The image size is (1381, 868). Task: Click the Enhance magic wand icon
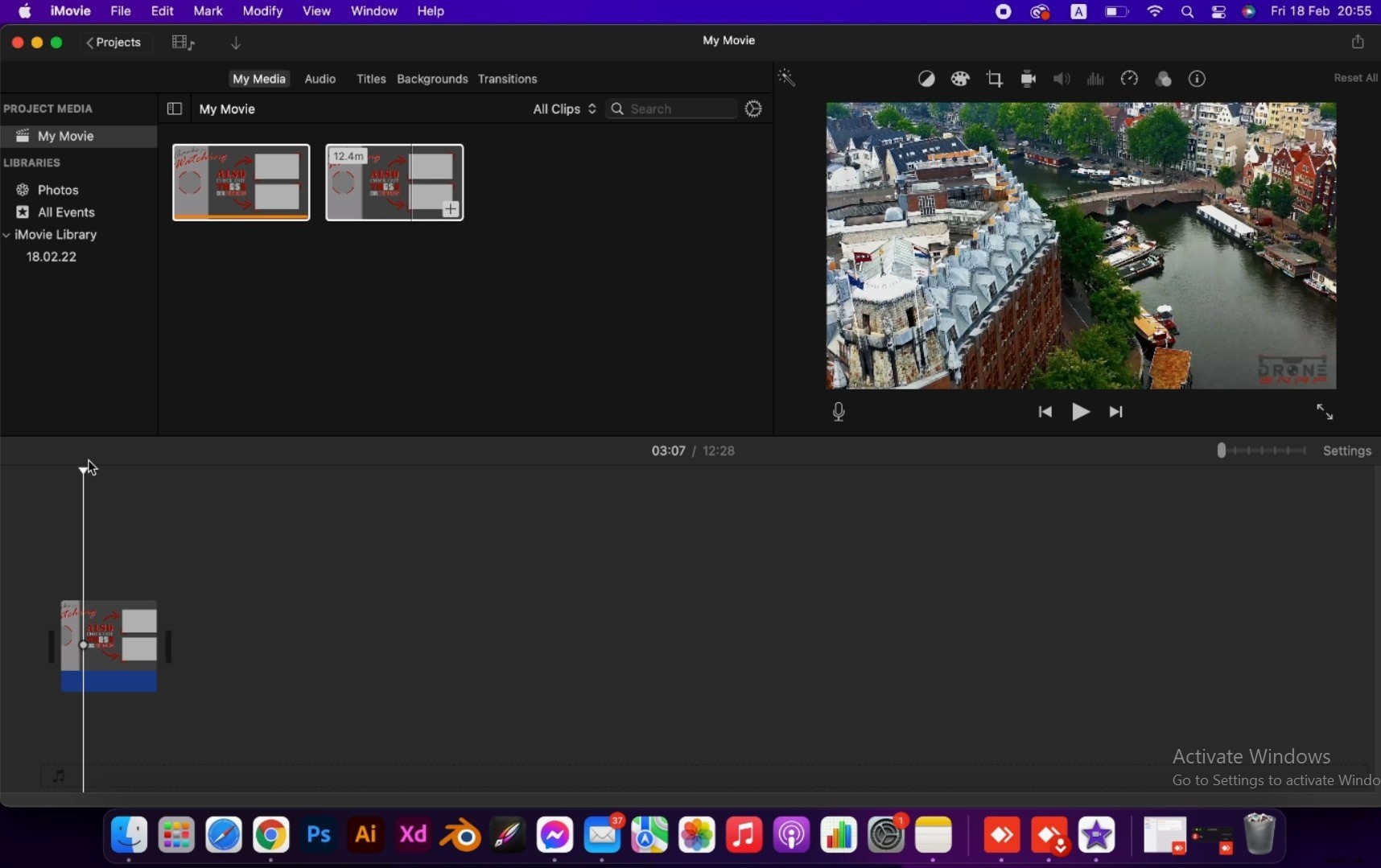[x=786, y=78]
